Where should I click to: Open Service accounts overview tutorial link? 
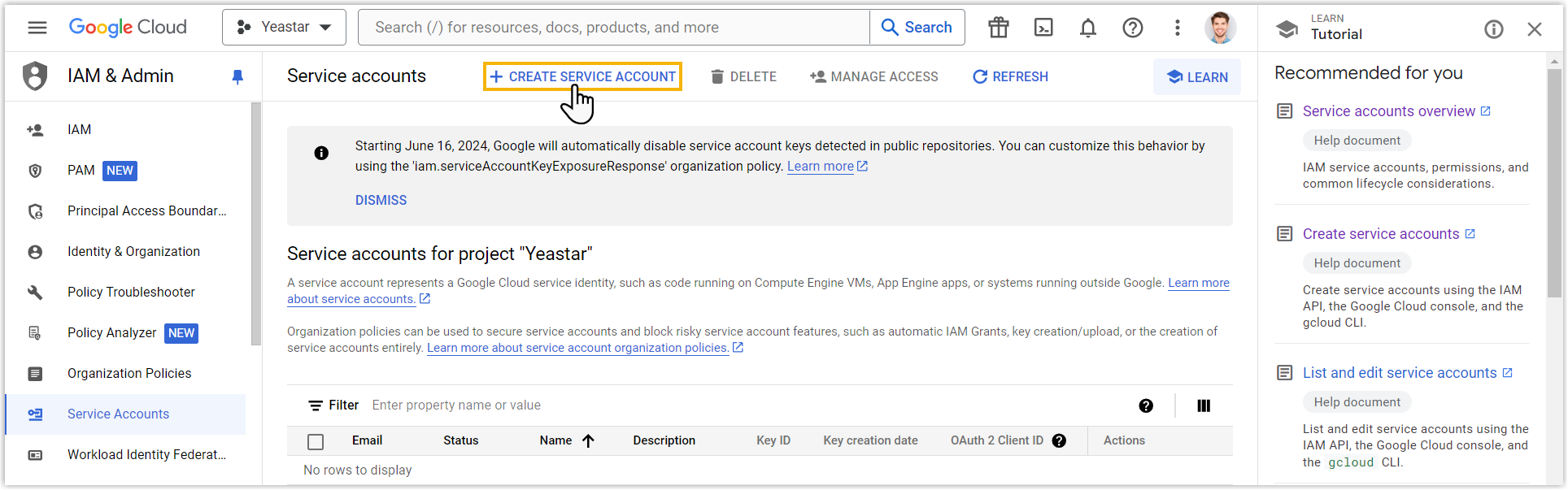coord(1388,111)
